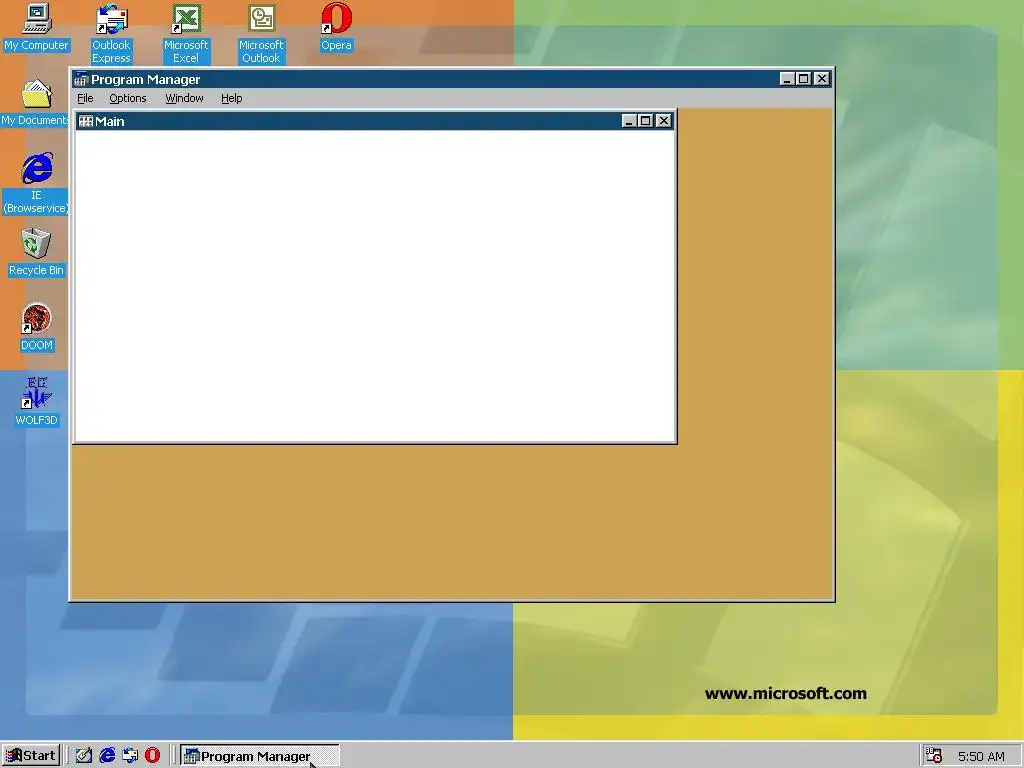Open the Options menu in Program Manager
1024x768 pixels.
point(128,98)
